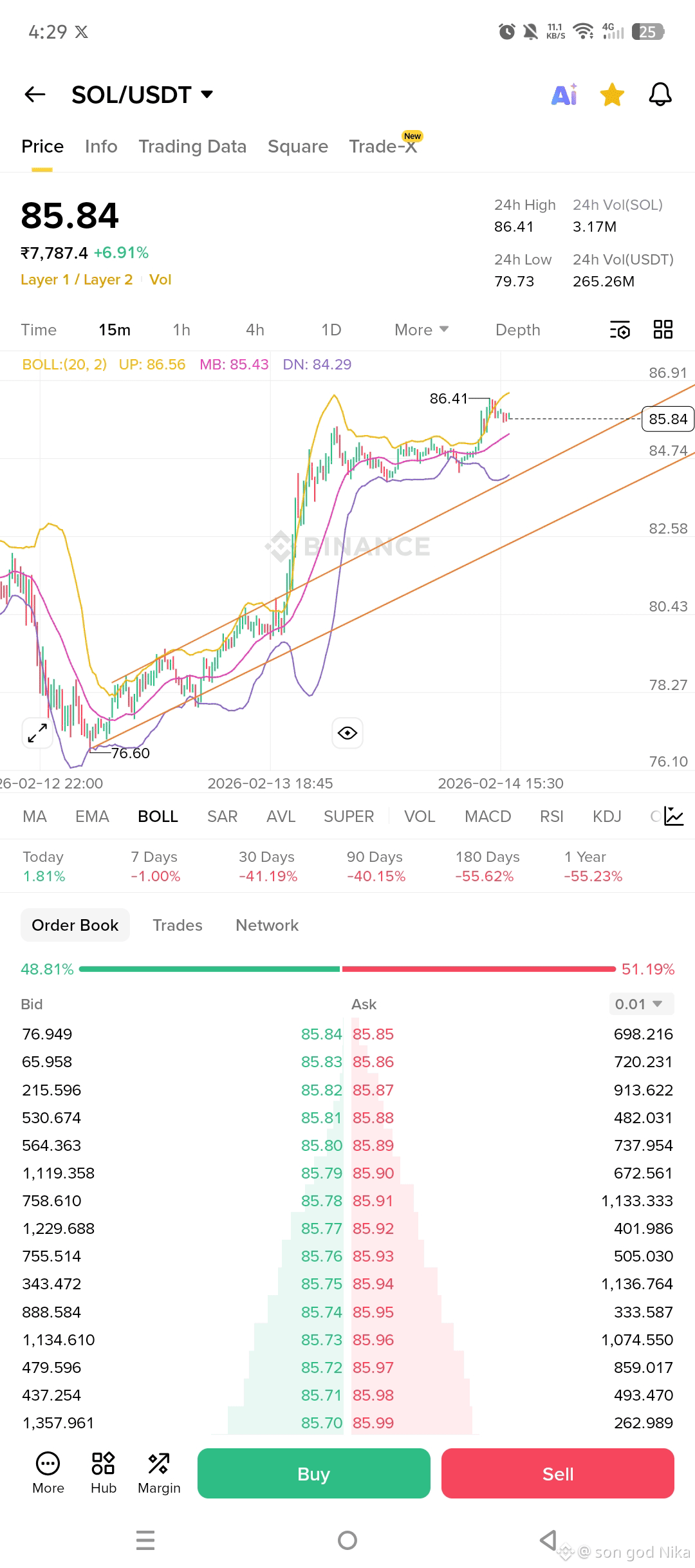Tap the 85.84 current price marker on chart
The width and height of the screenshot is (695, 1568).
click(x=668, y=419)
